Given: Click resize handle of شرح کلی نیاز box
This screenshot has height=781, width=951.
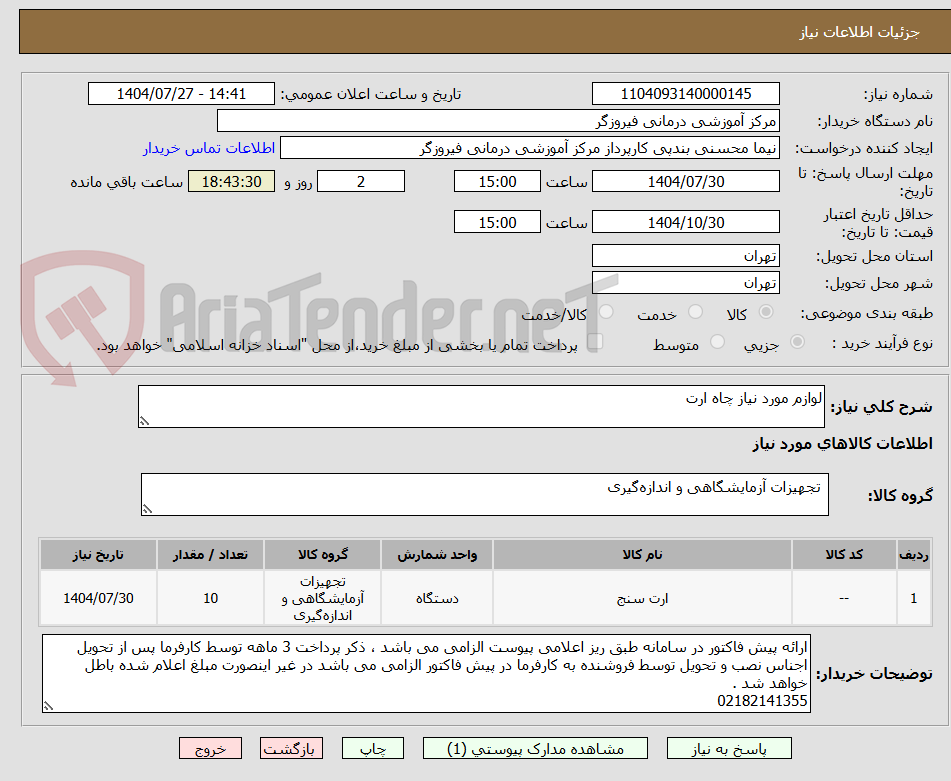Looking at the screenshot, I should [x=144, y=421].
